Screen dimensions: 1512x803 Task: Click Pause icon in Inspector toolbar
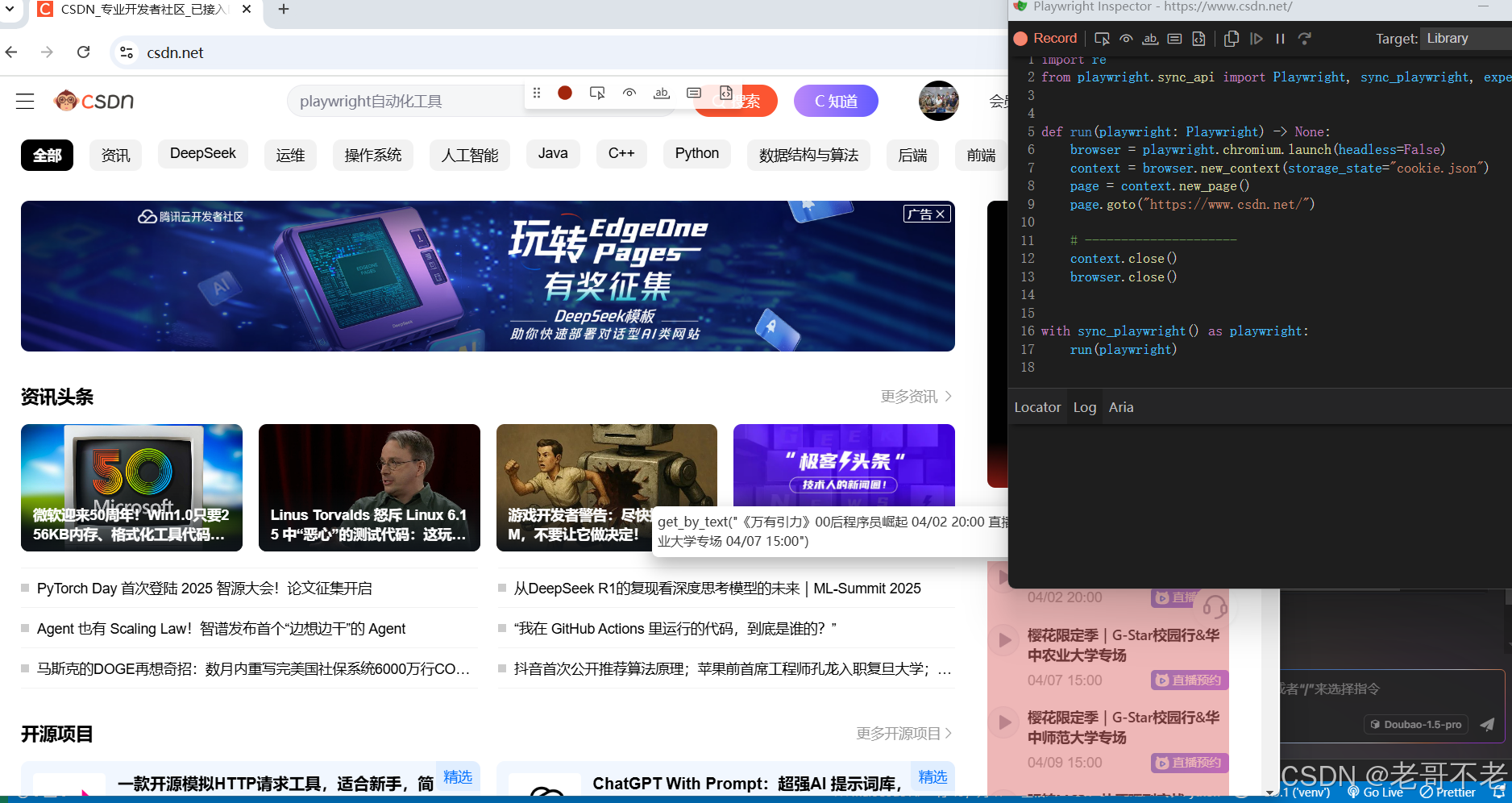tap(1280, 39)
